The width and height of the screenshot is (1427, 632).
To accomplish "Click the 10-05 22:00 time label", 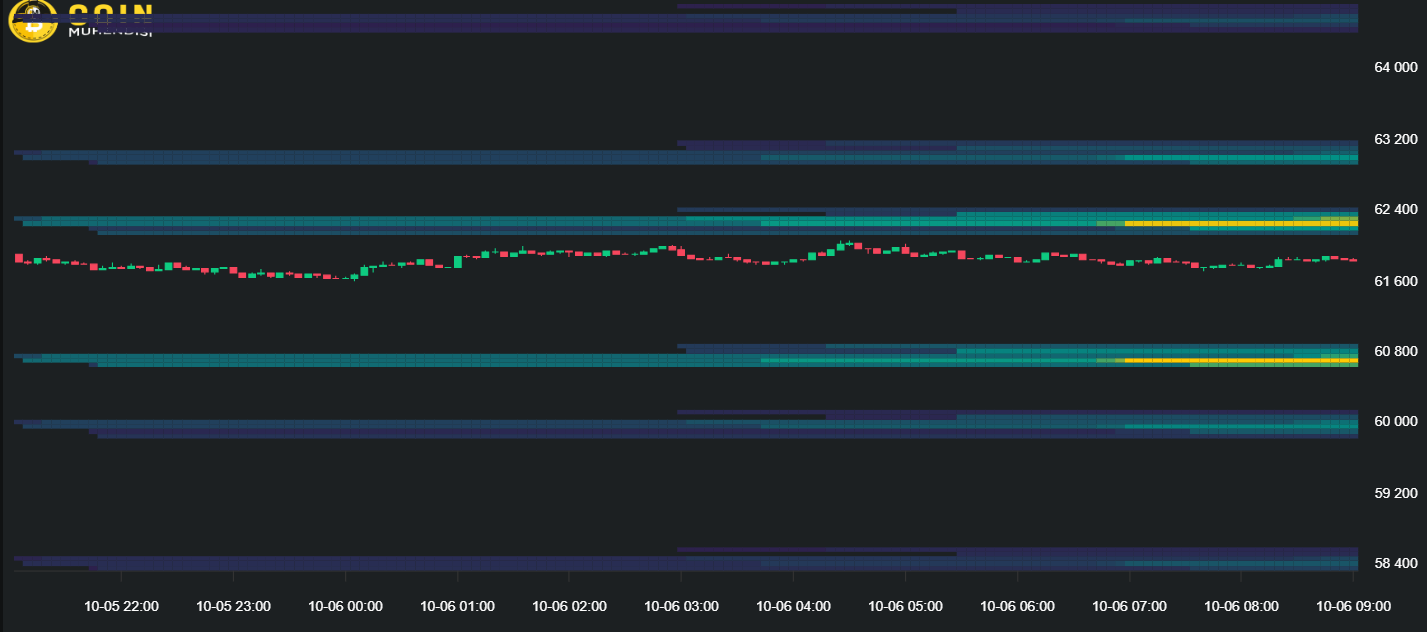I will (121, 605).
